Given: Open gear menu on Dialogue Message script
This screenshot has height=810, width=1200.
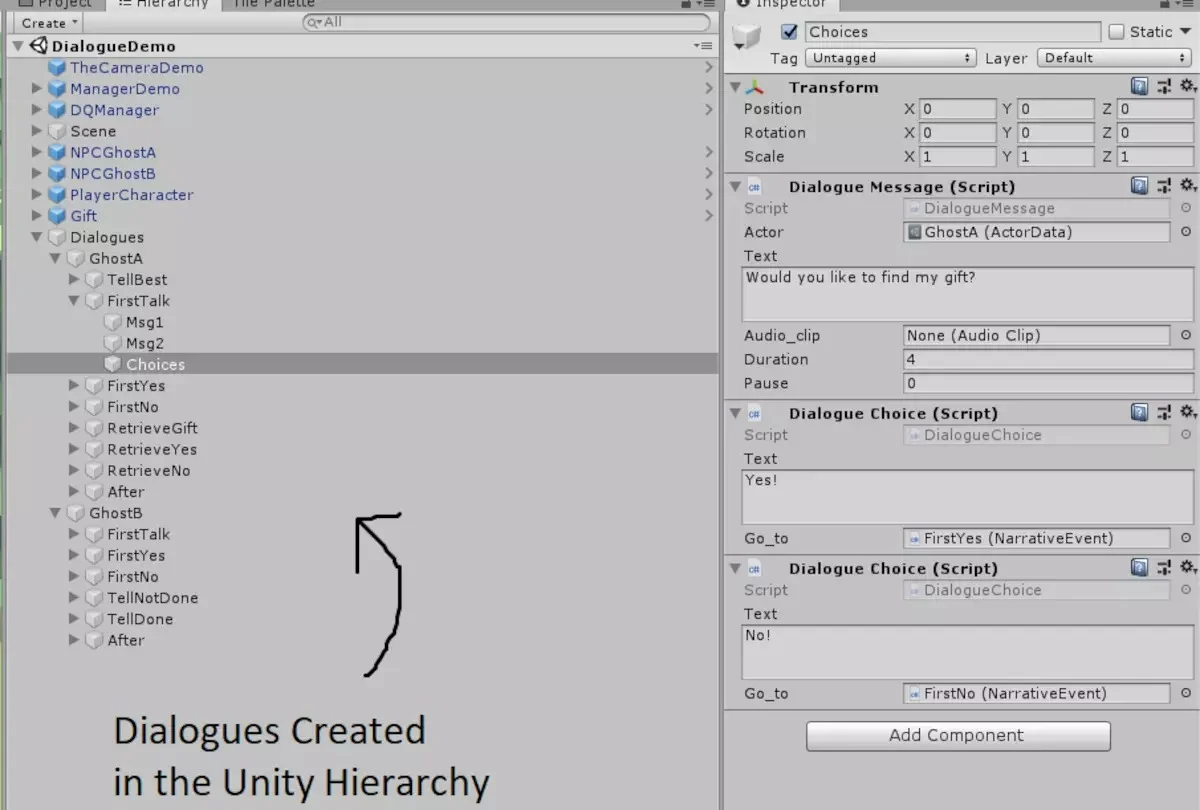Looking at the screenshot, I should point(1187,186).
